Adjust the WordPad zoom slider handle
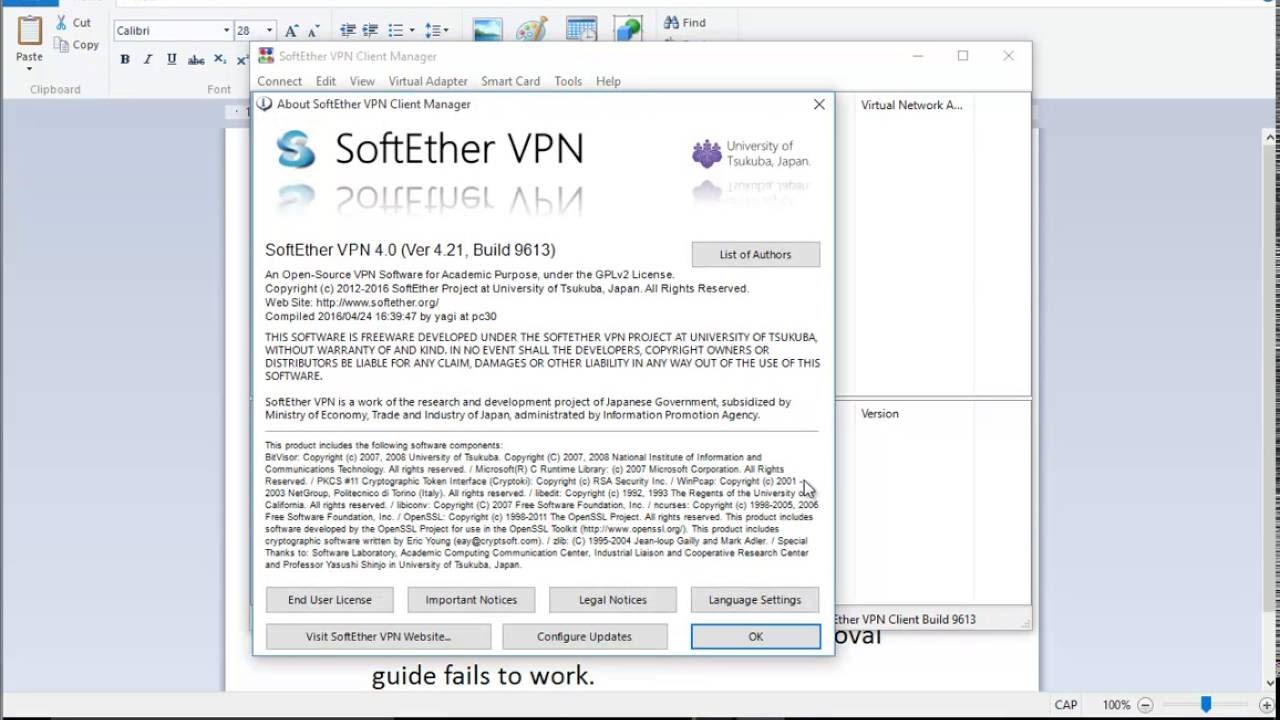1280x720 pixels. tap(1206, 705)
